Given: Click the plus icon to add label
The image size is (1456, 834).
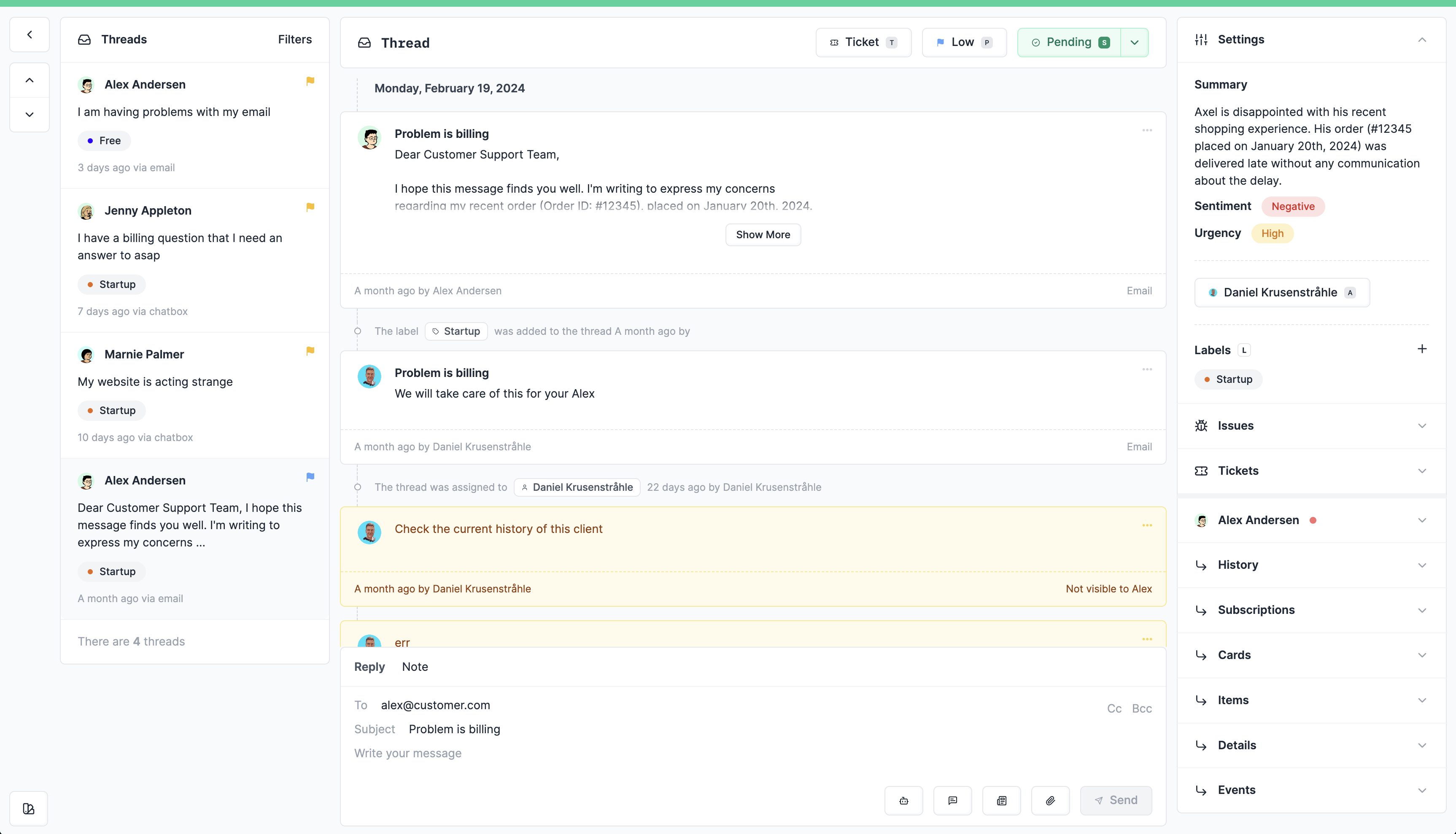Looking at the screenshot, I should (x=1421, y=349).
